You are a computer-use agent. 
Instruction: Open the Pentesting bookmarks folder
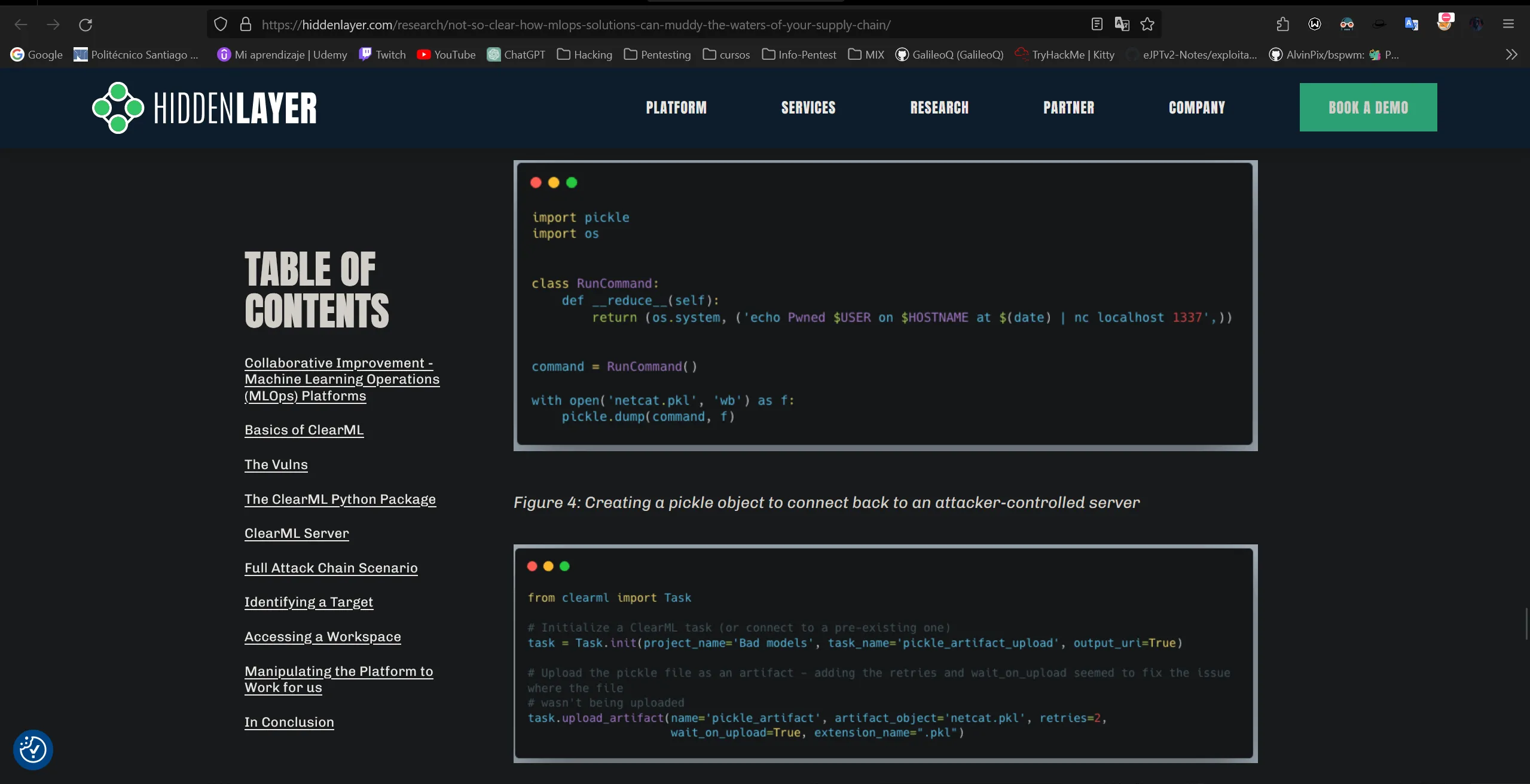click(657, 55)
